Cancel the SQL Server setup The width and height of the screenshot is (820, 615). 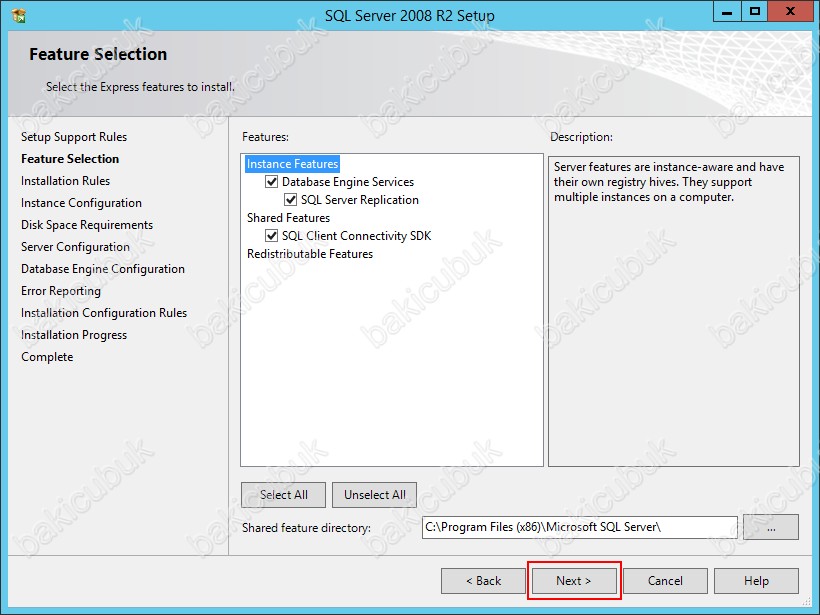[x=665, y=581]
